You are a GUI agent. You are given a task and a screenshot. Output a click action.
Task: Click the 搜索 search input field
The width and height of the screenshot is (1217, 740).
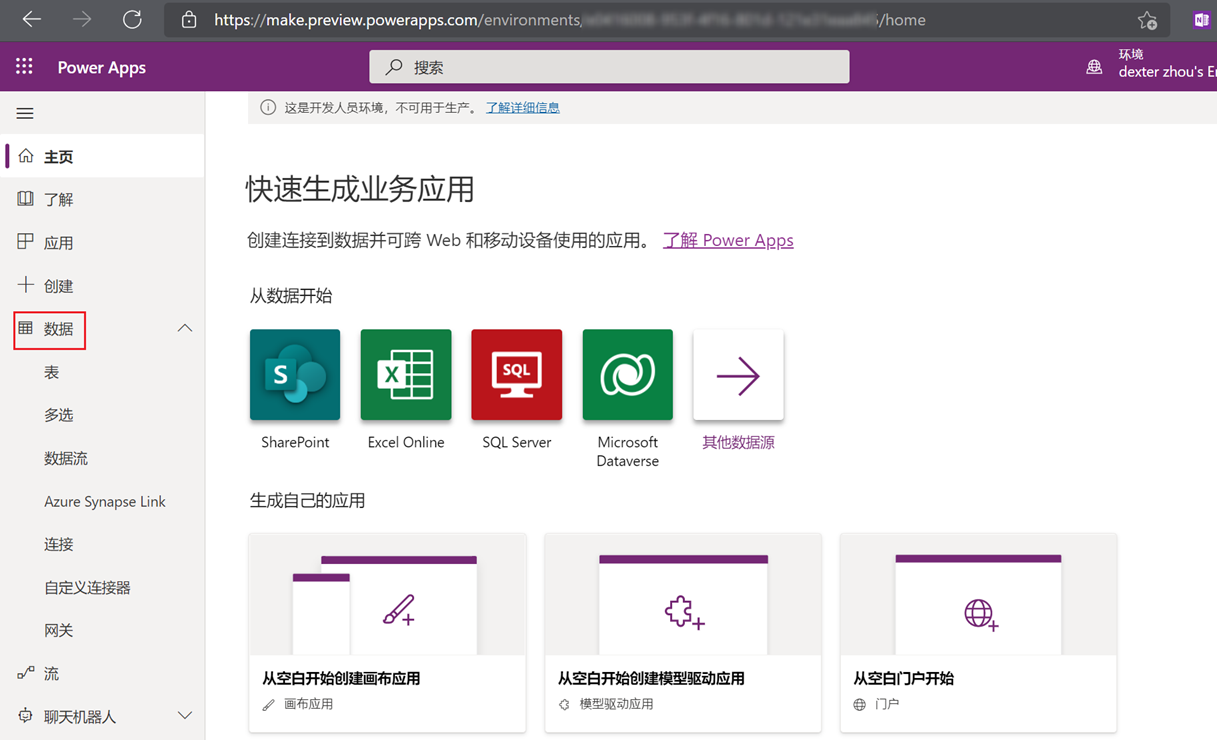click(609, 67)
